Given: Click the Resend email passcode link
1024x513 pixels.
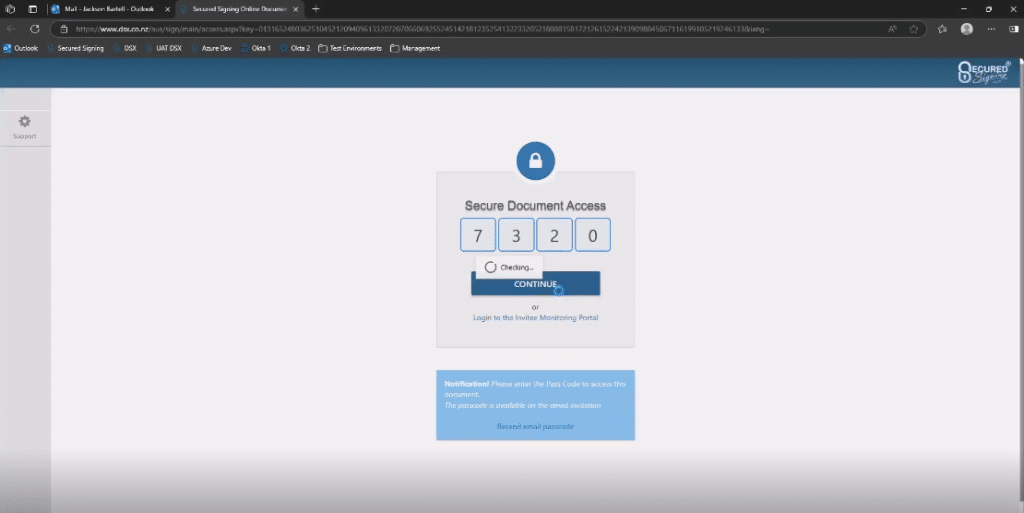Looking at the screenshot, I should pyautogui.click(x=535, y=426).
